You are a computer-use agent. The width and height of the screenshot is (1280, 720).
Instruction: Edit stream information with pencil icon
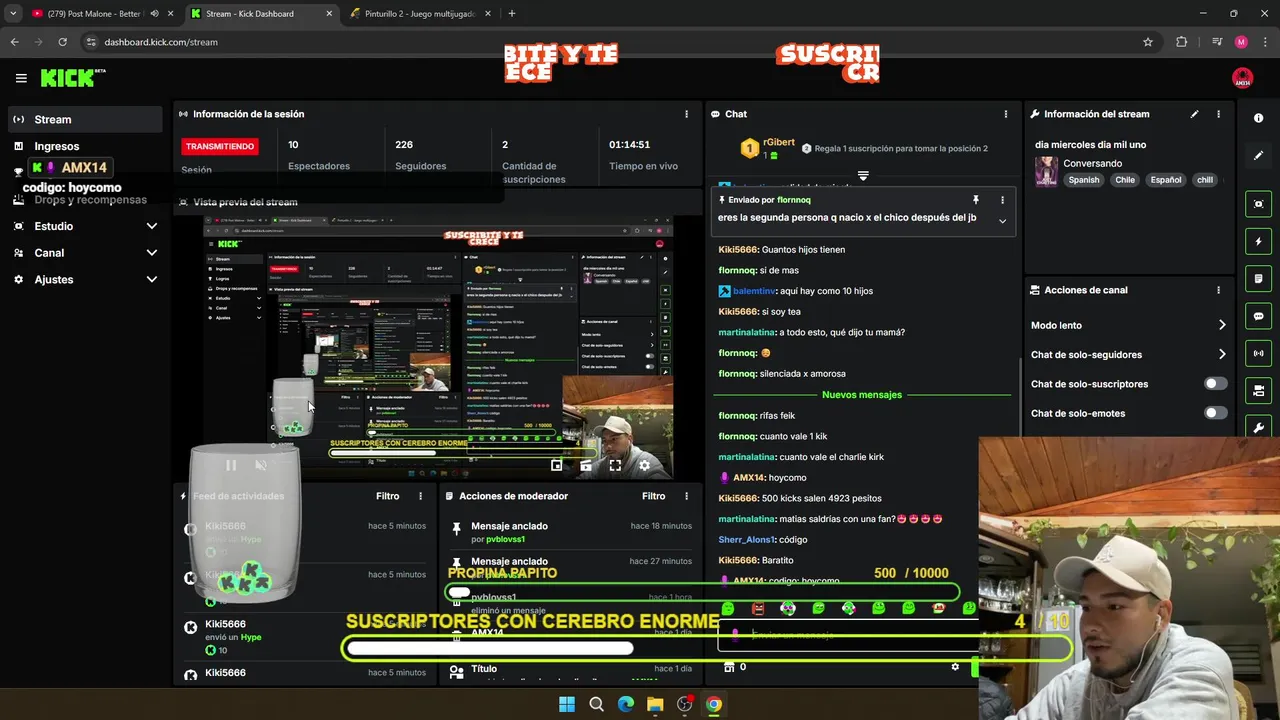[1194, 114]
